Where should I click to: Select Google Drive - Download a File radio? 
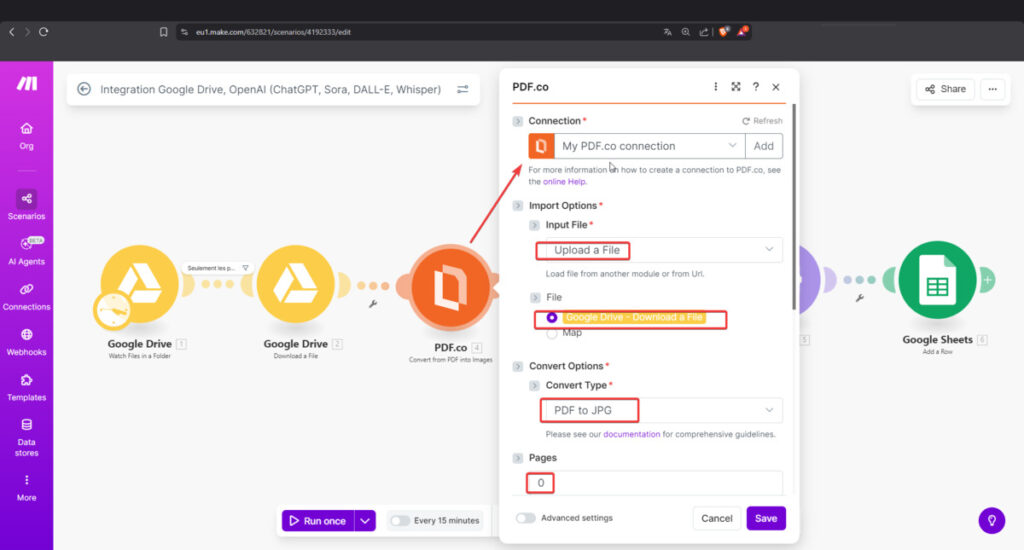(552, 318)
